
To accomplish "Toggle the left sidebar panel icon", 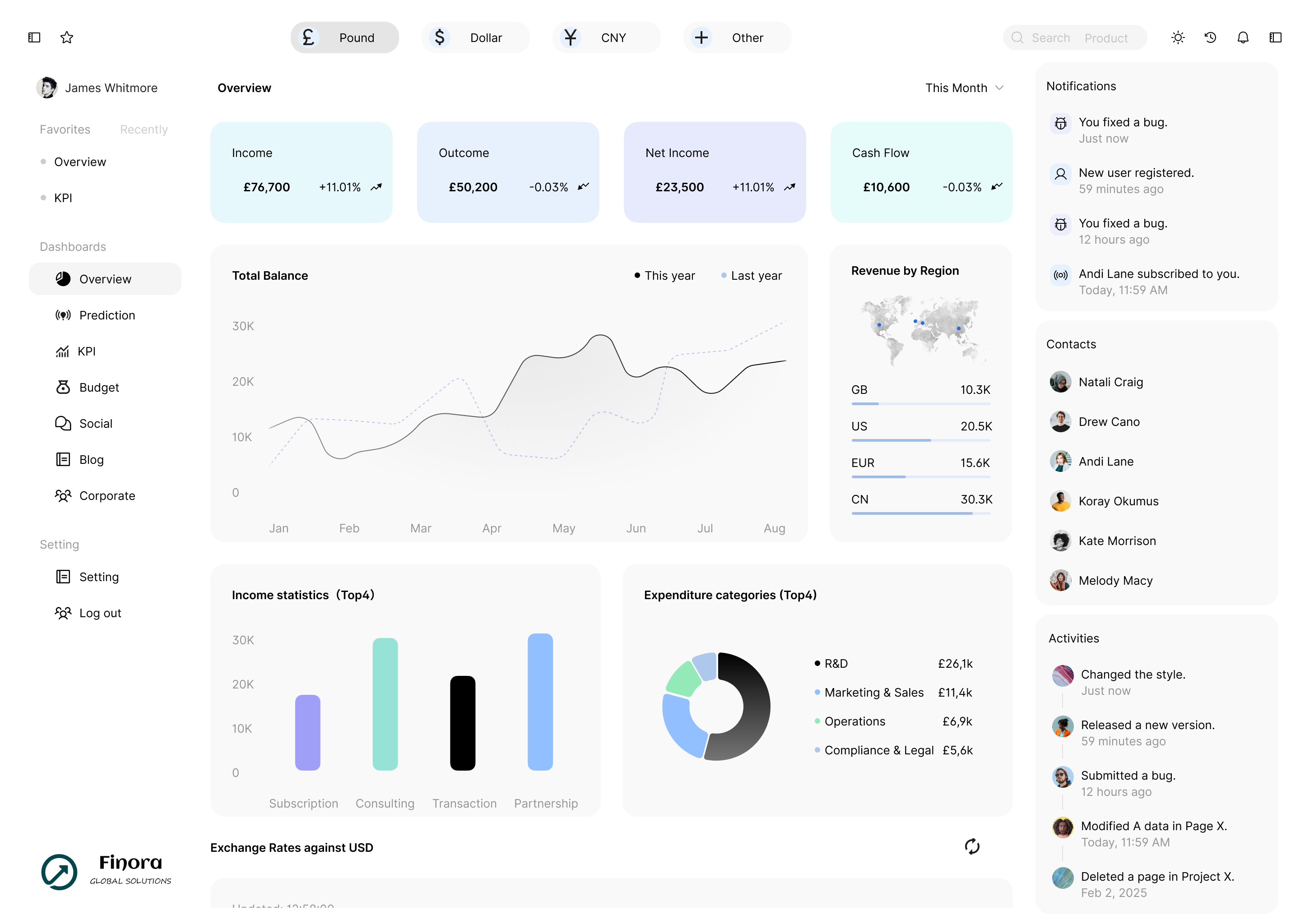I will 34,37.
